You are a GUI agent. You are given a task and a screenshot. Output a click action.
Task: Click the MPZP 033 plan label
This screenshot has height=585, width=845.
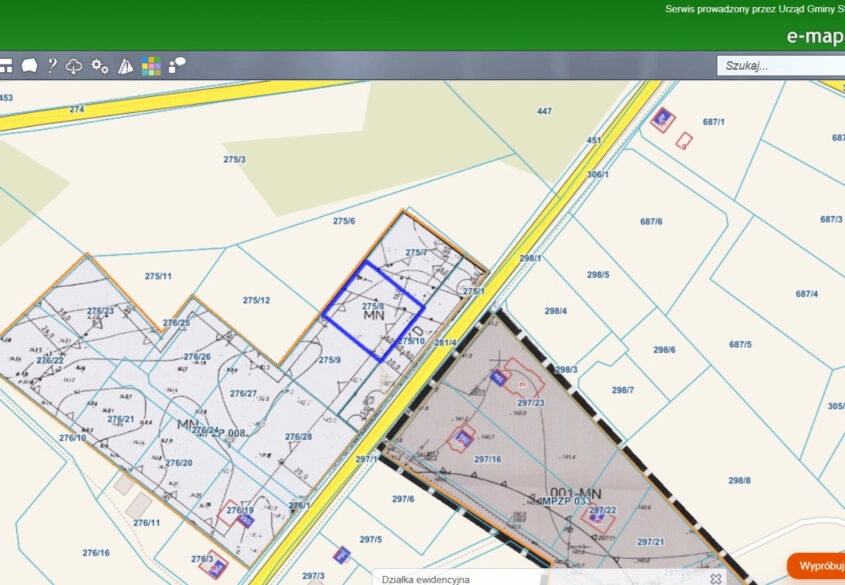567,502
